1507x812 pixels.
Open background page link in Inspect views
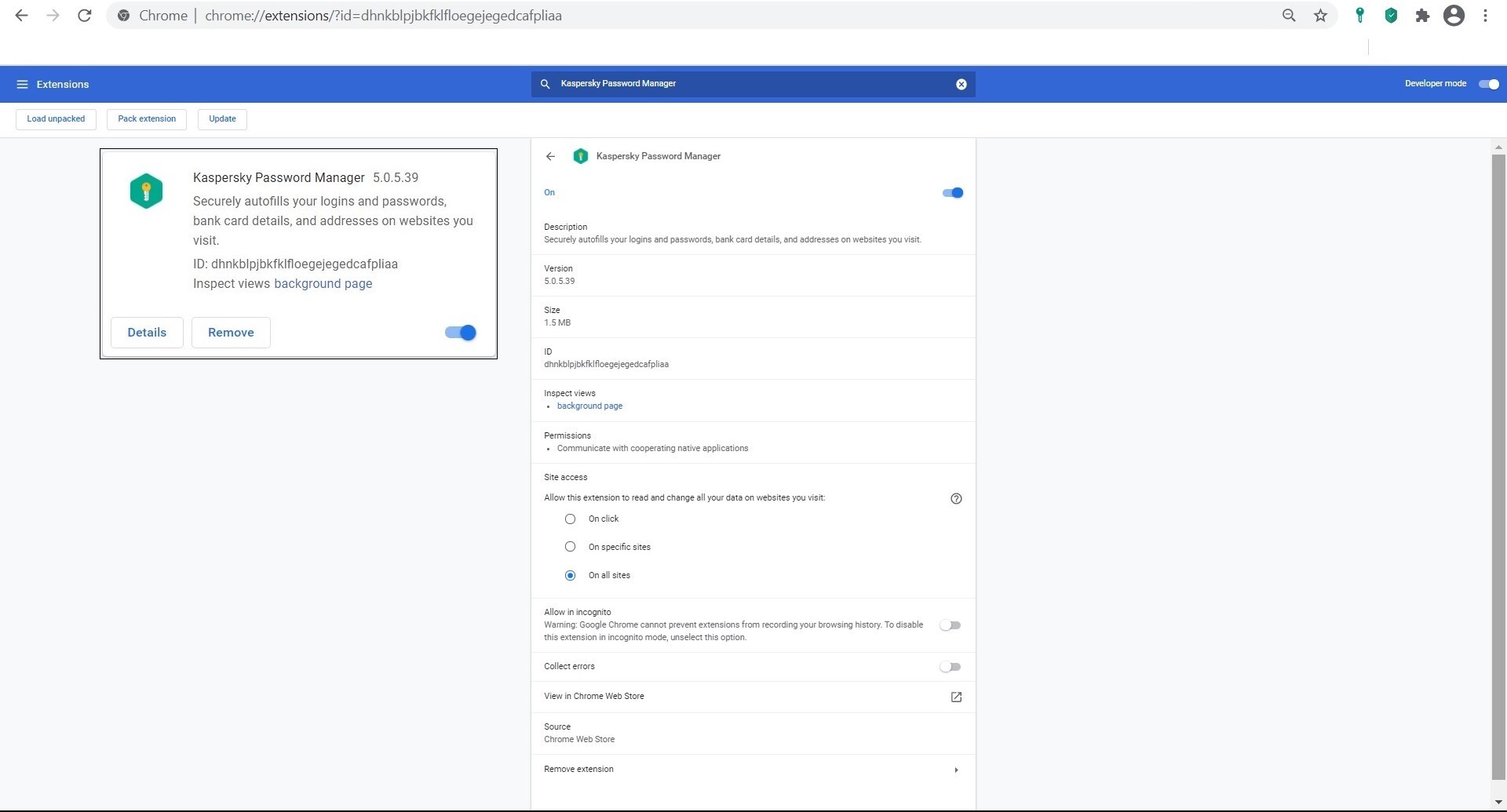point(589,406)
